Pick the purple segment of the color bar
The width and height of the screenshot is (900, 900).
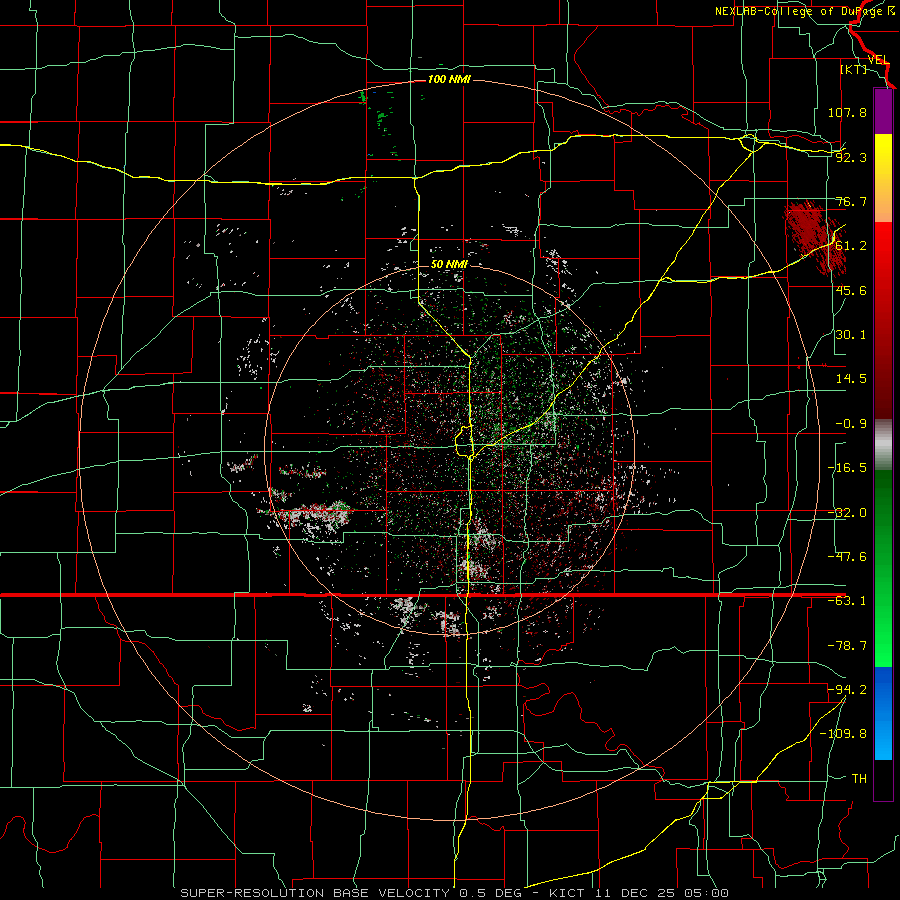point(883,111)
